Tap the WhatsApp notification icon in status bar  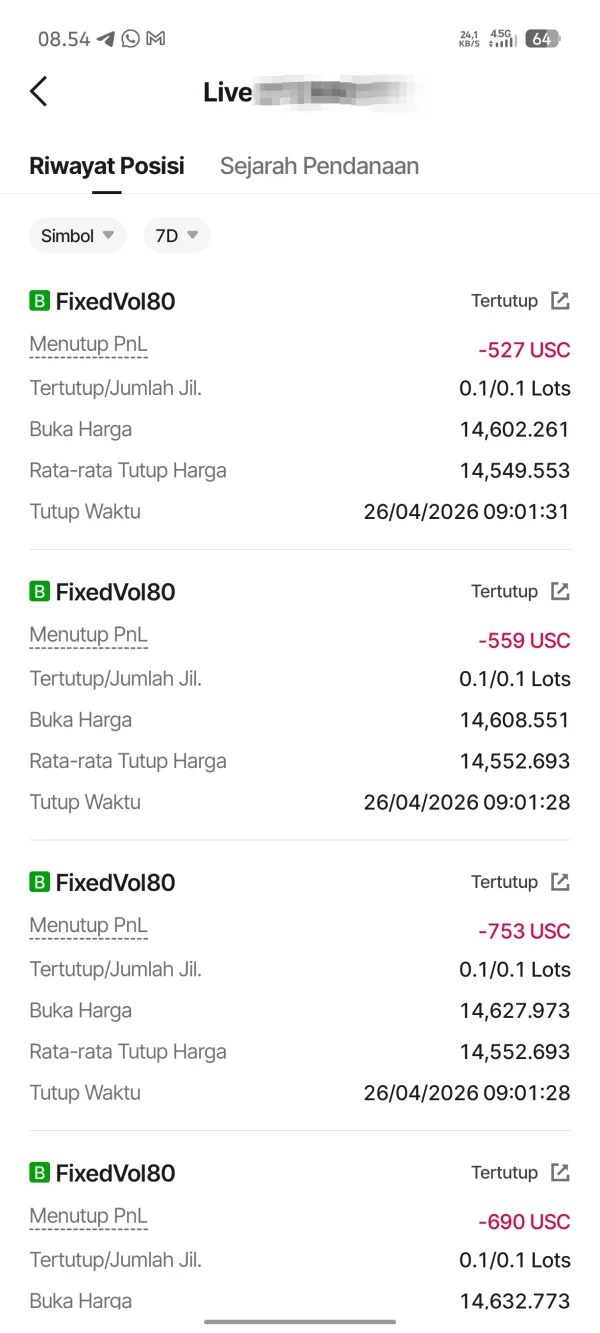pos(131,39)
